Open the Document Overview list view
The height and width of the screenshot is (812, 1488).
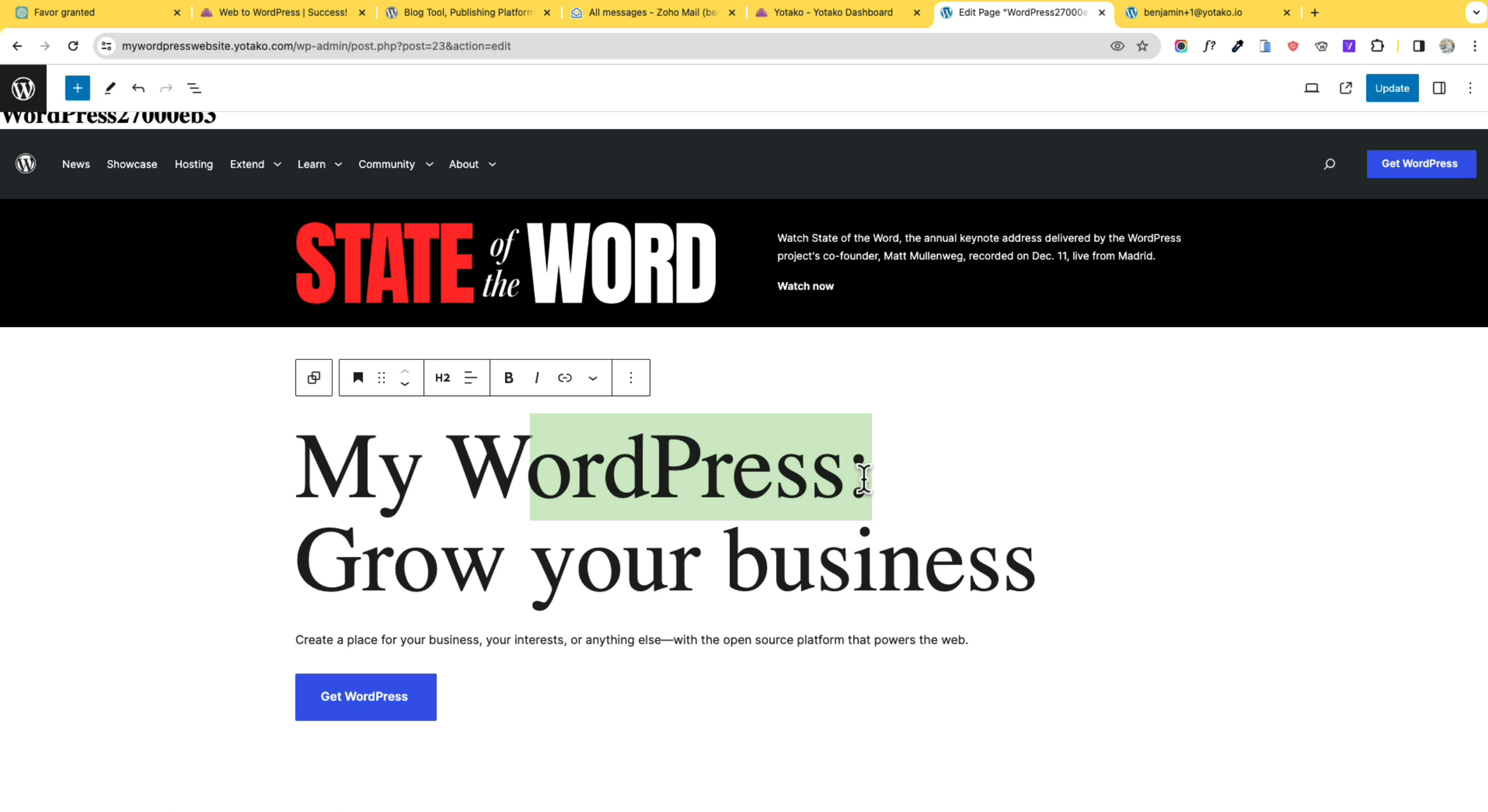[194, 88]
